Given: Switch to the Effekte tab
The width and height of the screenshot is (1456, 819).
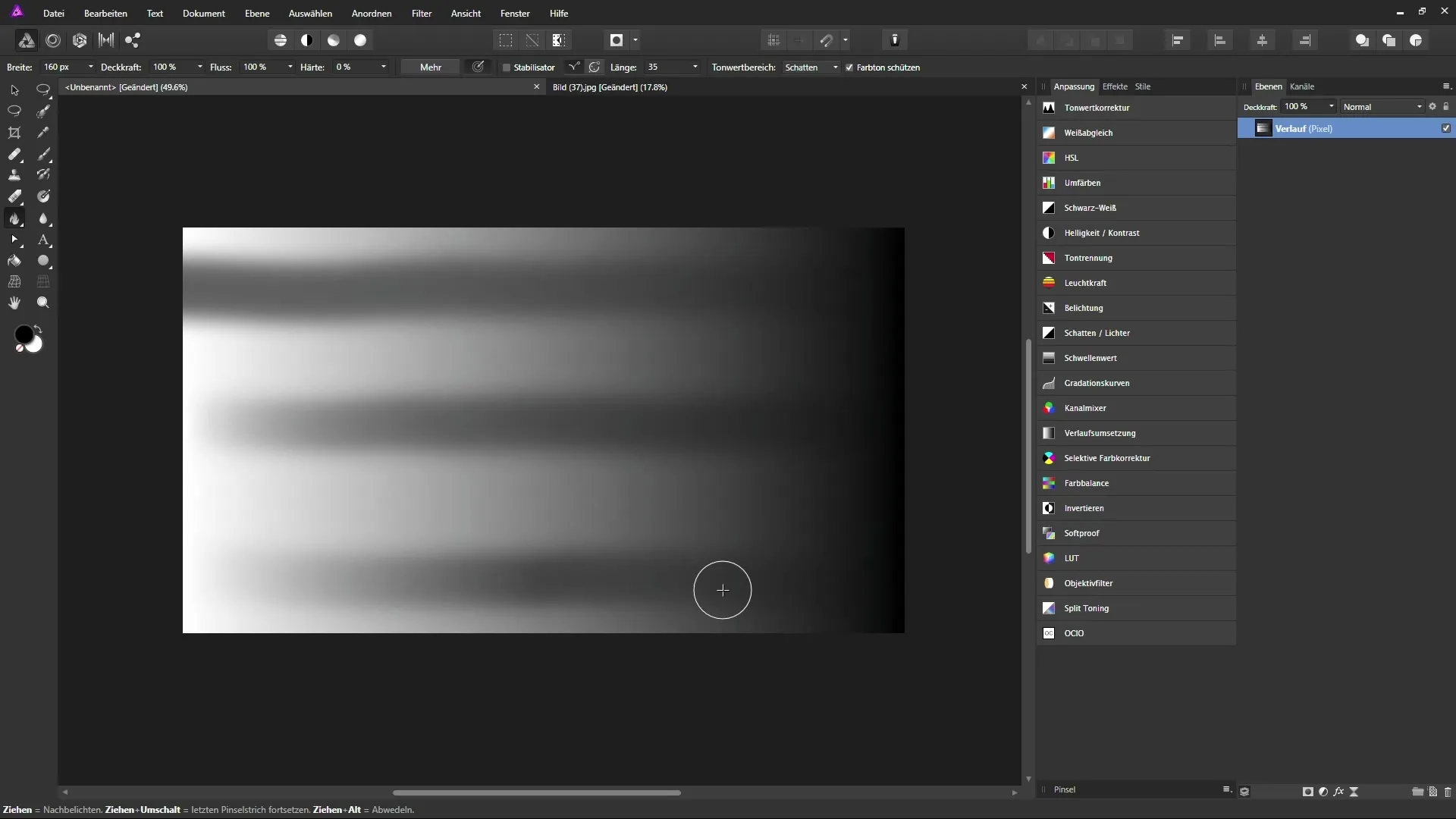Looking at the screenshot, I should [x=1115, y=86].
